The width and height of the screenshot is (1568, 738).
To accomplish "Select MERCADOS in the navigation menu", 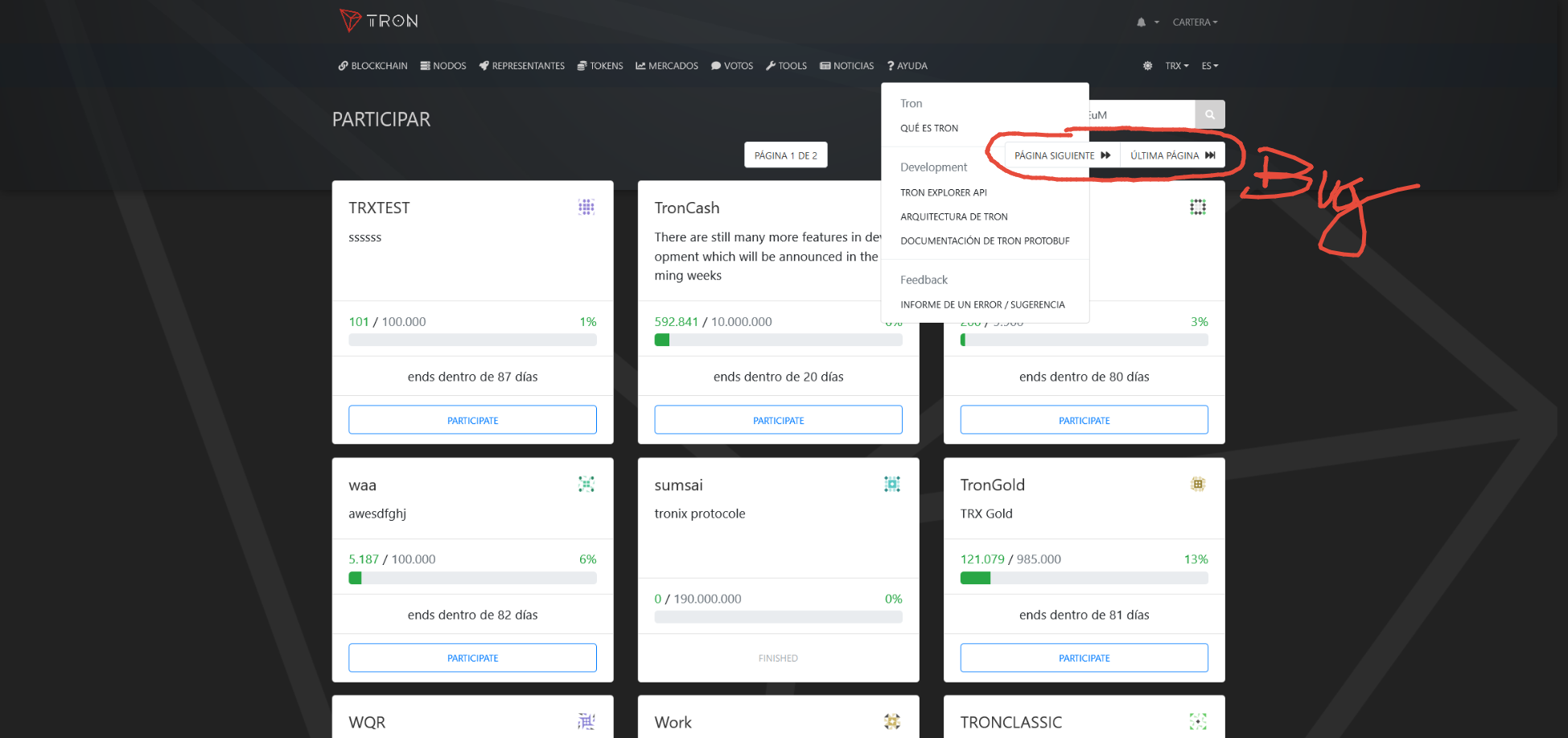I will click(x=666, y=65).
